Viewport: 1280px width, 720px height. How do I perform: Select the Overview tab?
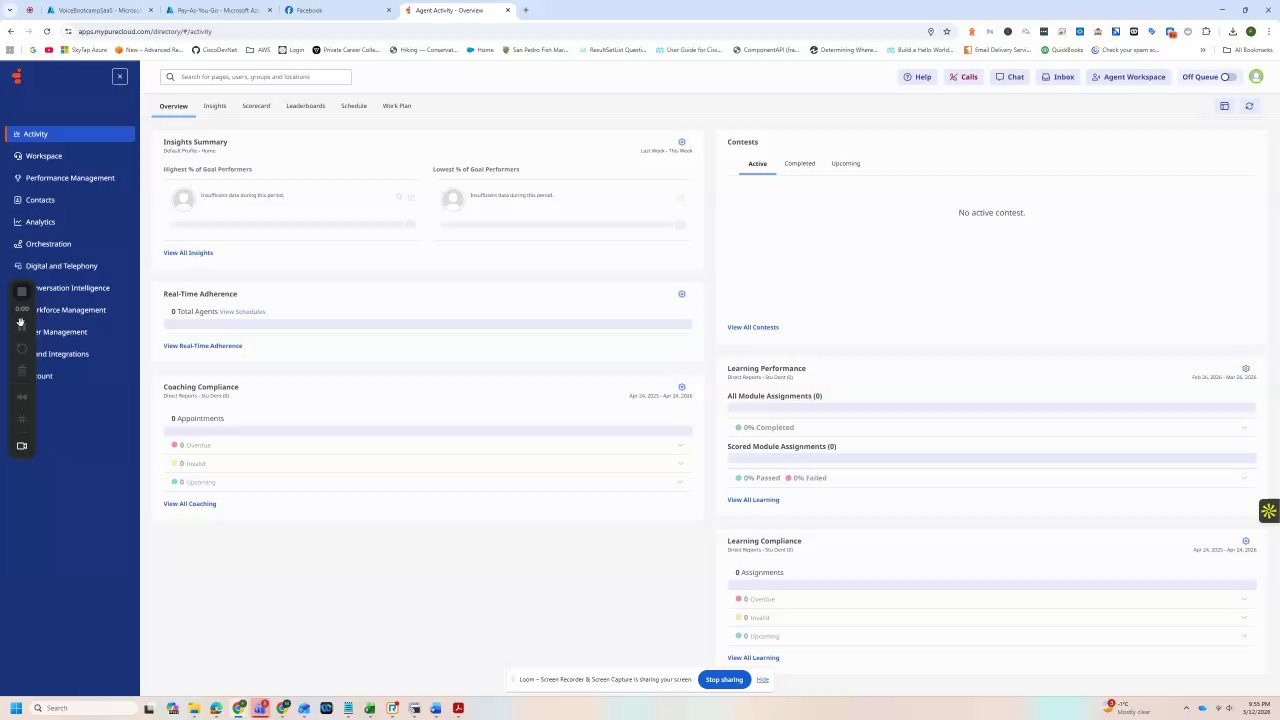[173, 106]
